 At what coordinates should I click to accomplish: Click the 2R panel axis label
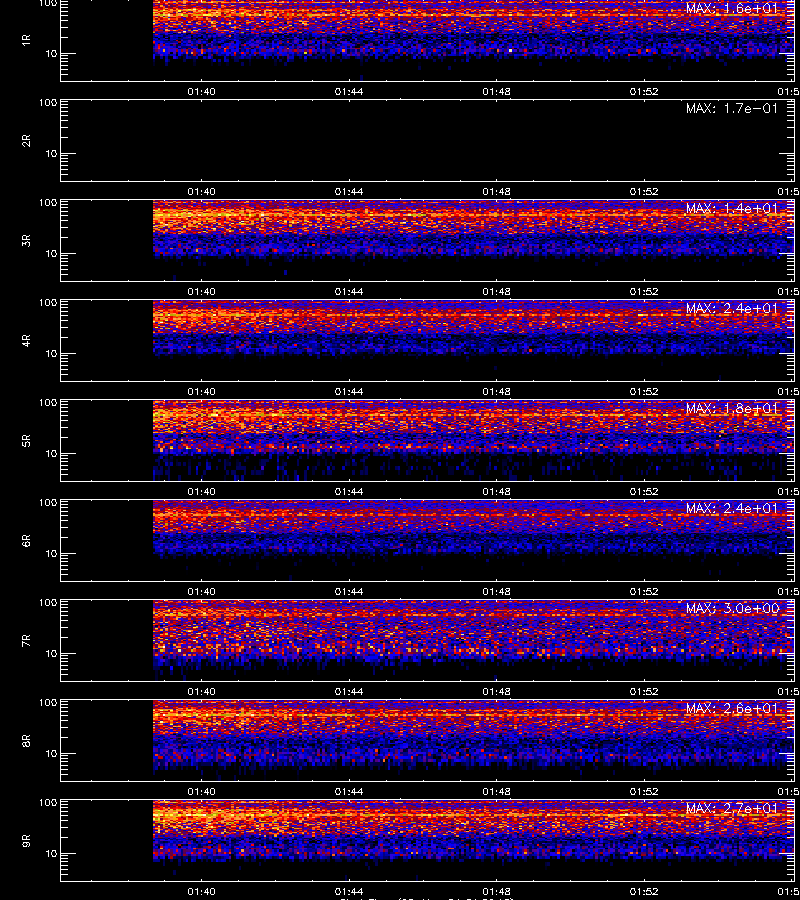pyautogui.click(x=26, y=141)
